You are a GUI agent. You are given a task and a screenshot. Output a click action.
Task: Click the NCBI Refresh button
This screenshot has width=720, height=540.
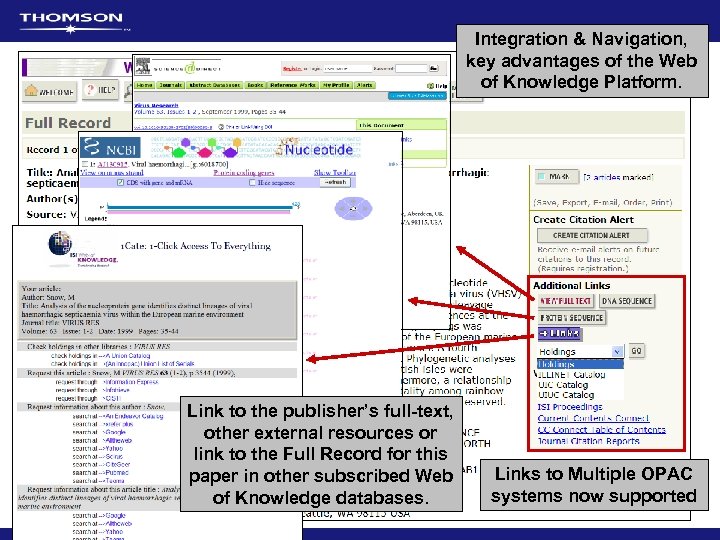335,183
